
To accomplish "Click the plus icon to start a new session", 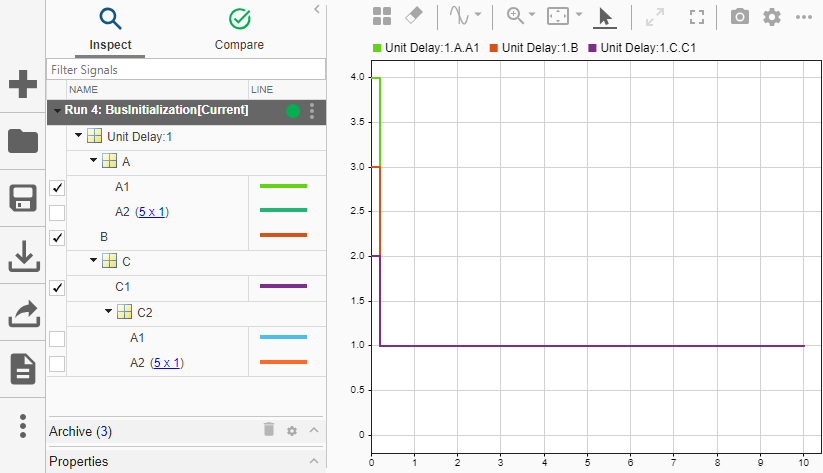I will [x=23, y=84].
